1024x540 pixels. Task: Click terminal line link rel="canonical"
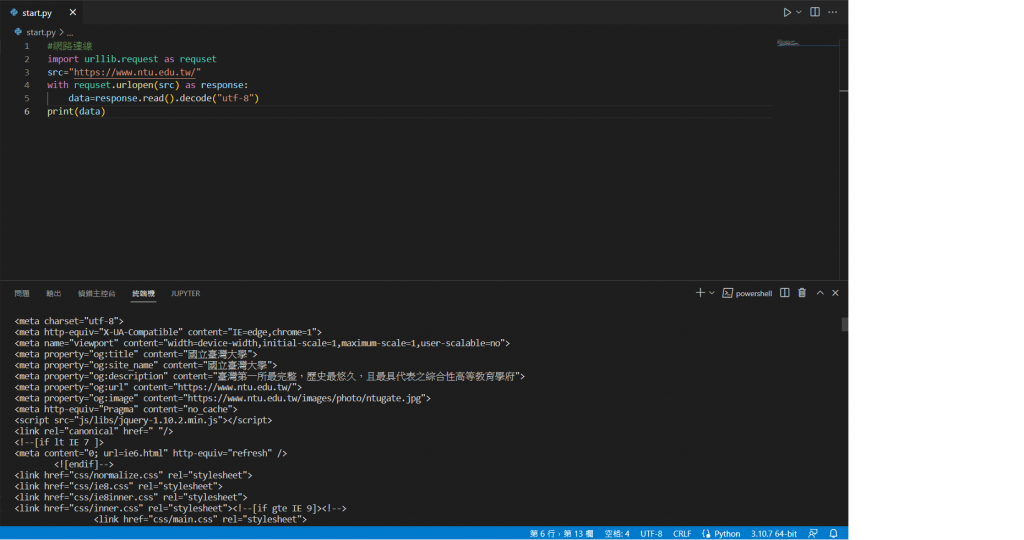click(x=93, y=431)
